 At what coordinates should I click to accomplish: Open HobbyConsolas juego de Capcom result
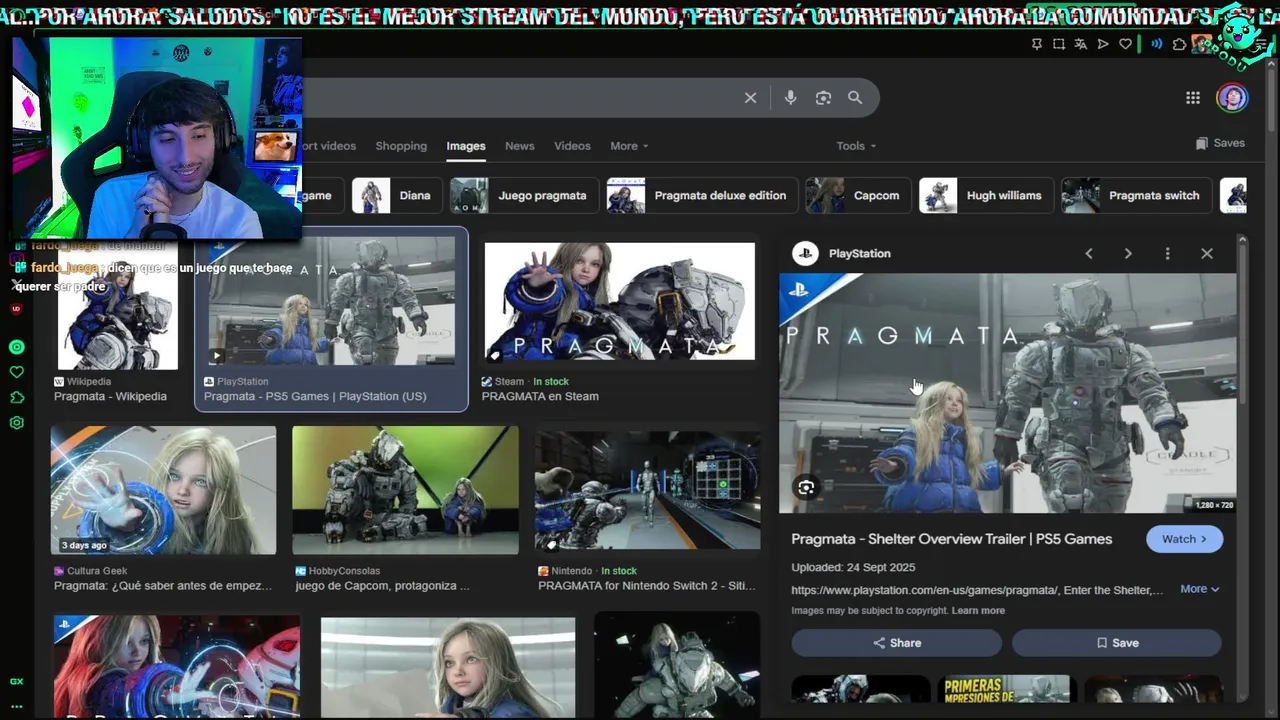(x=382, y=586)
